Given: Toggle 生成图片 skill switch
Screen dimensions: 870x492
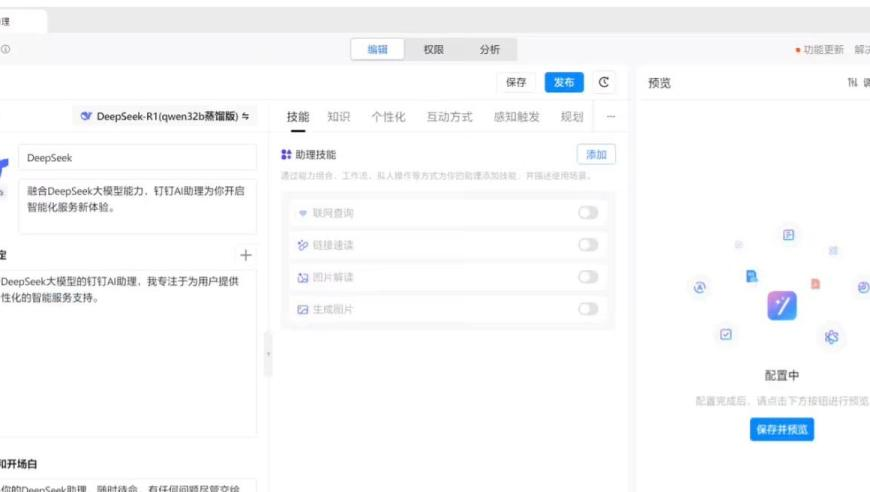Looking at the screenshot, I should [x=588, y=309].
